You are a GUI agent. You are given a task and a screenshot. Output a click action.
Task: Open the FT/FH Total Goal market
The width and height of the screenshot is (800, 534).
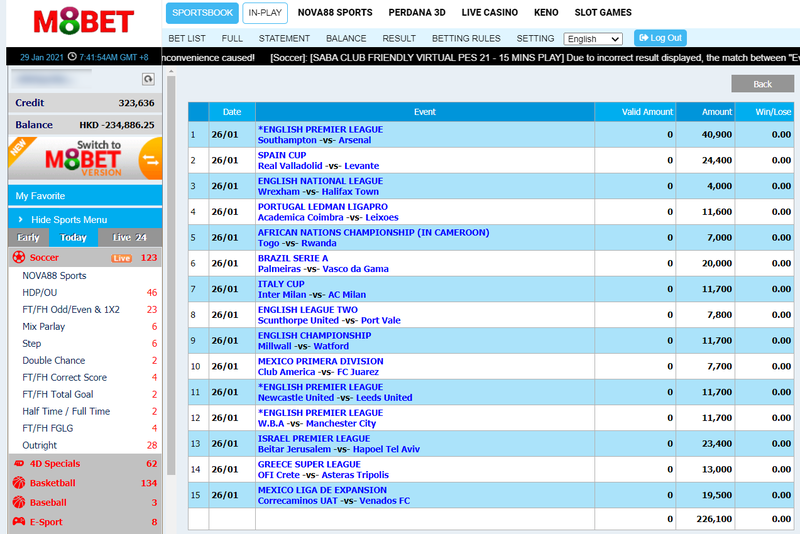[x=58, y=394]
